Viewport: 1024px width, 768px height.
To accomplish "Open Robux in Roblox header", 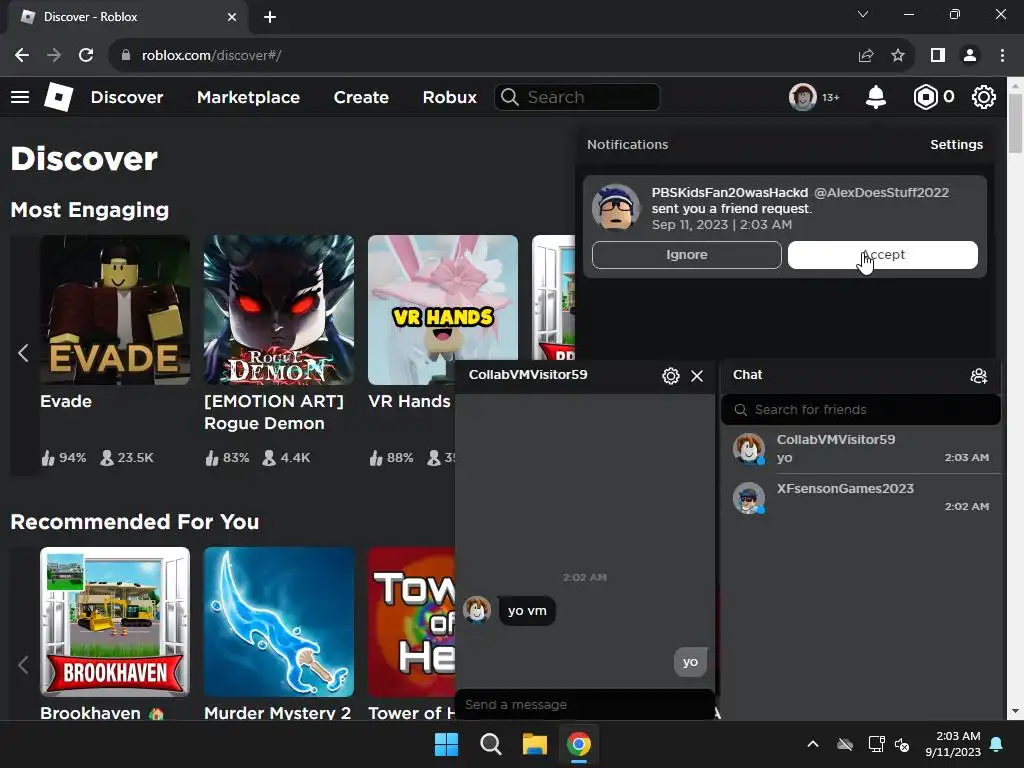I will 449,97.
